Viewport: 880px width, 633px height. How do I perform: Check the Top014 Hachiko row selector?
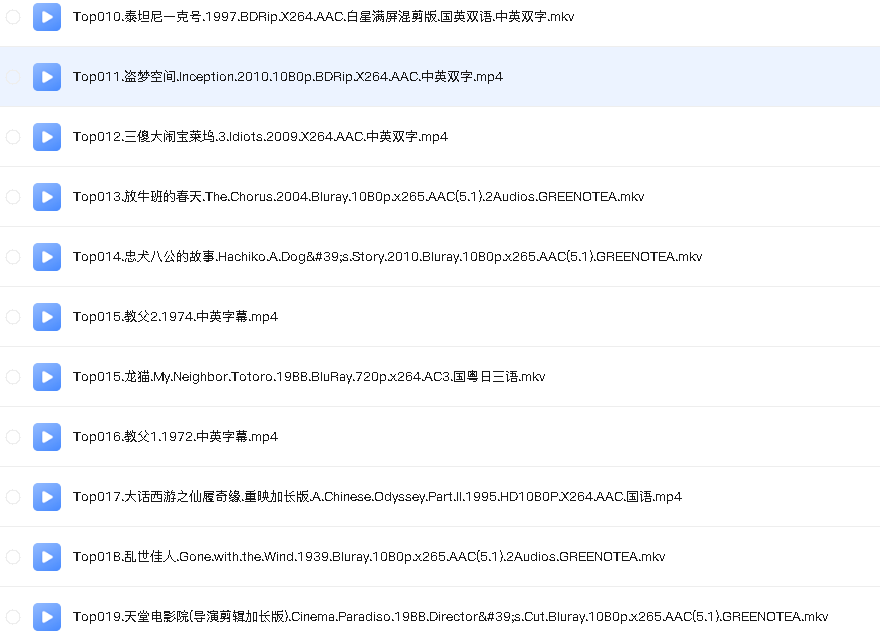pos(13,257)
